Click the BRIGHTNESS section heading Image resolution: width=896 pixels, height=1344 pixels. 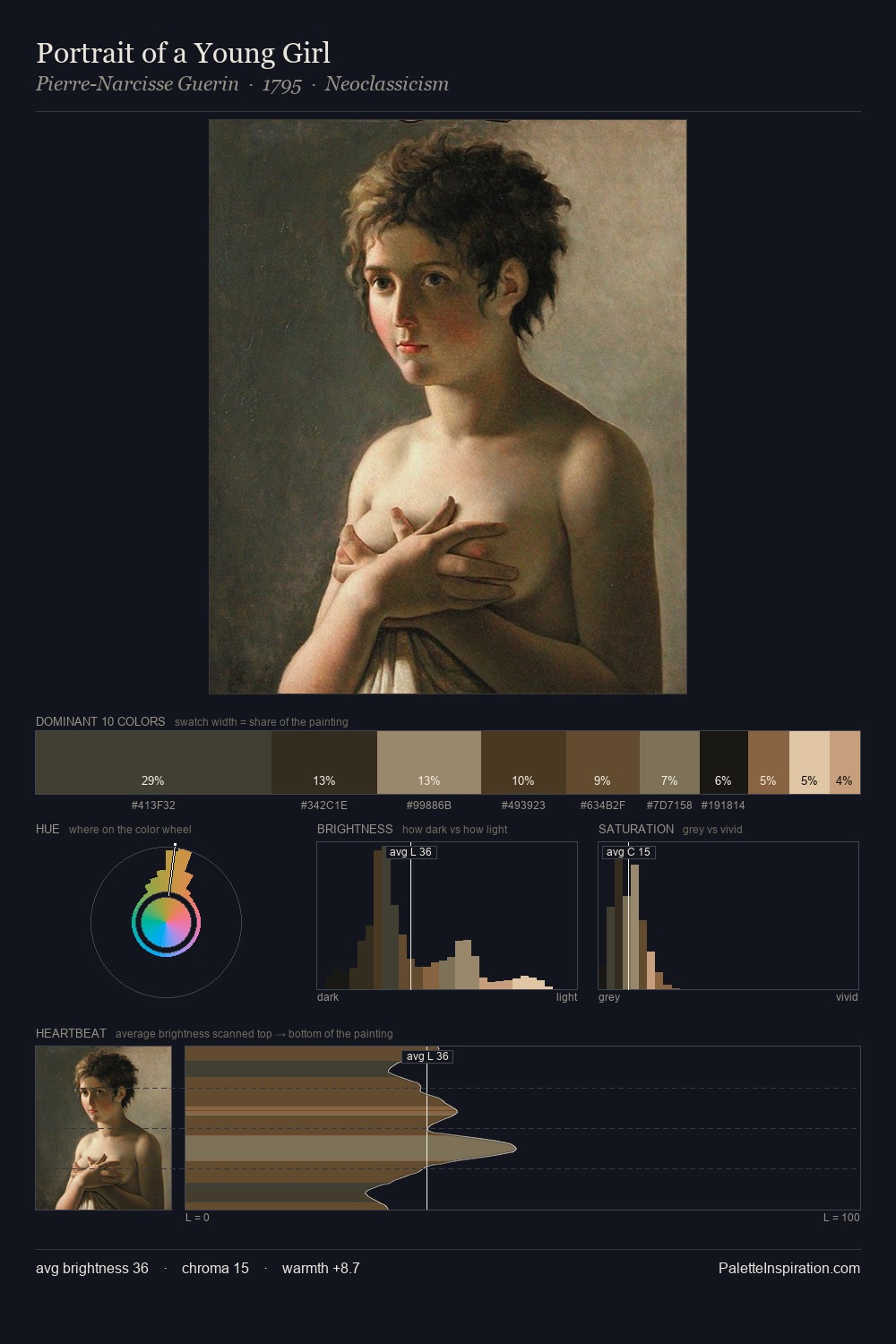355,829
